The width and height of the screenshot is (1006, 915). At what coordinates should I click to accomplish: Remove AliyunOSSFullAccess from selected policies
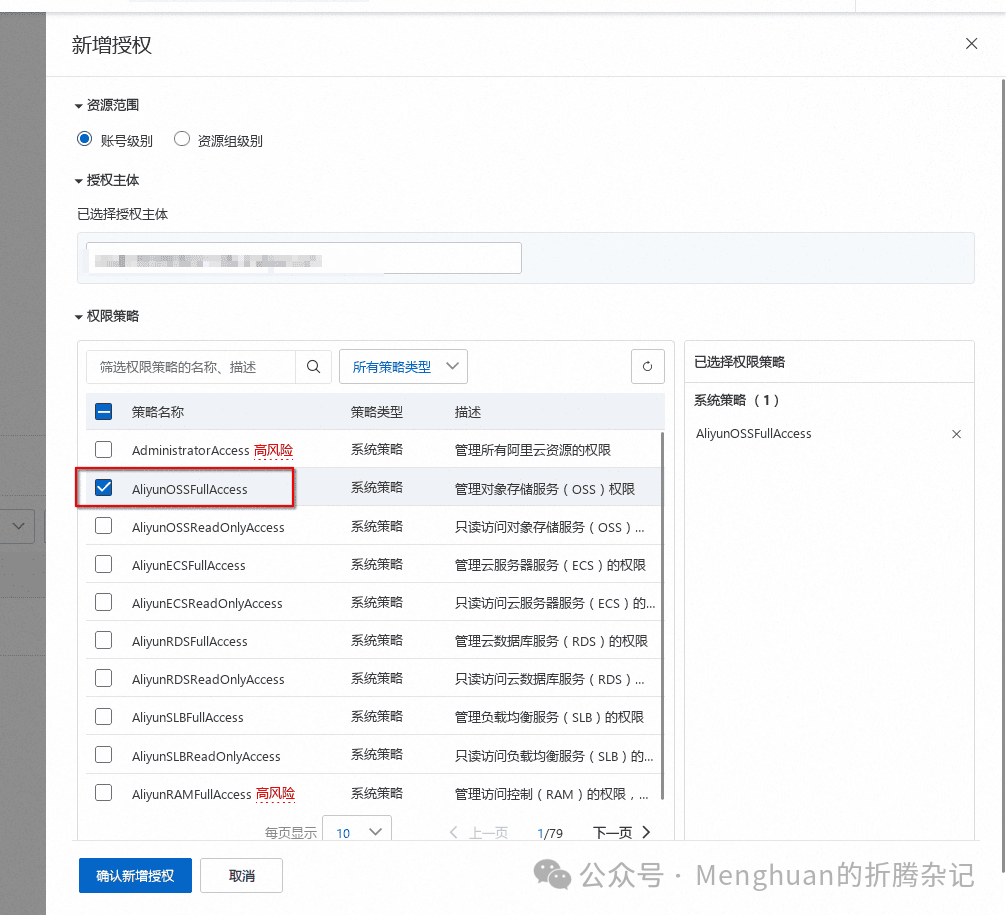(x=957, y=433)
